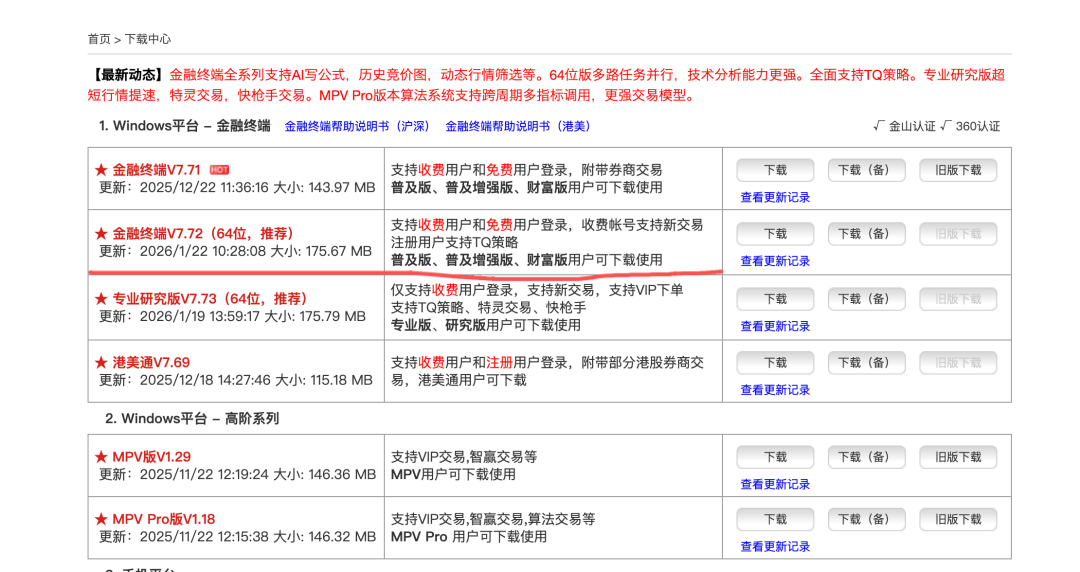Click the MPV Pro 用户可下载使用 description
Viewport: 1080px width, 572px height.
coord(468,537)
